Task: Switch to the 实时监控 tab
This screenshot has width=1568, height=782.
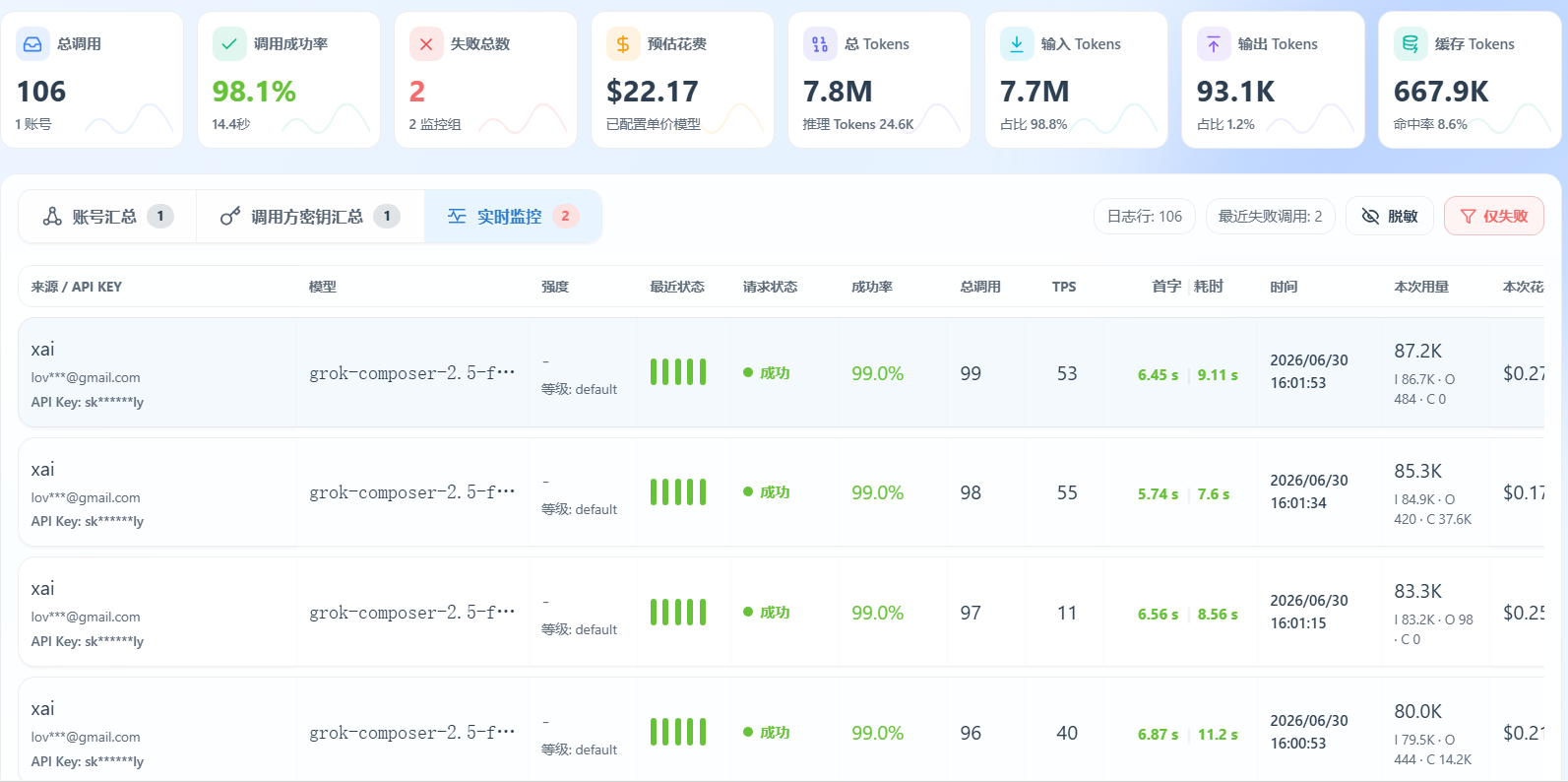Action: (x=513, y=216)
